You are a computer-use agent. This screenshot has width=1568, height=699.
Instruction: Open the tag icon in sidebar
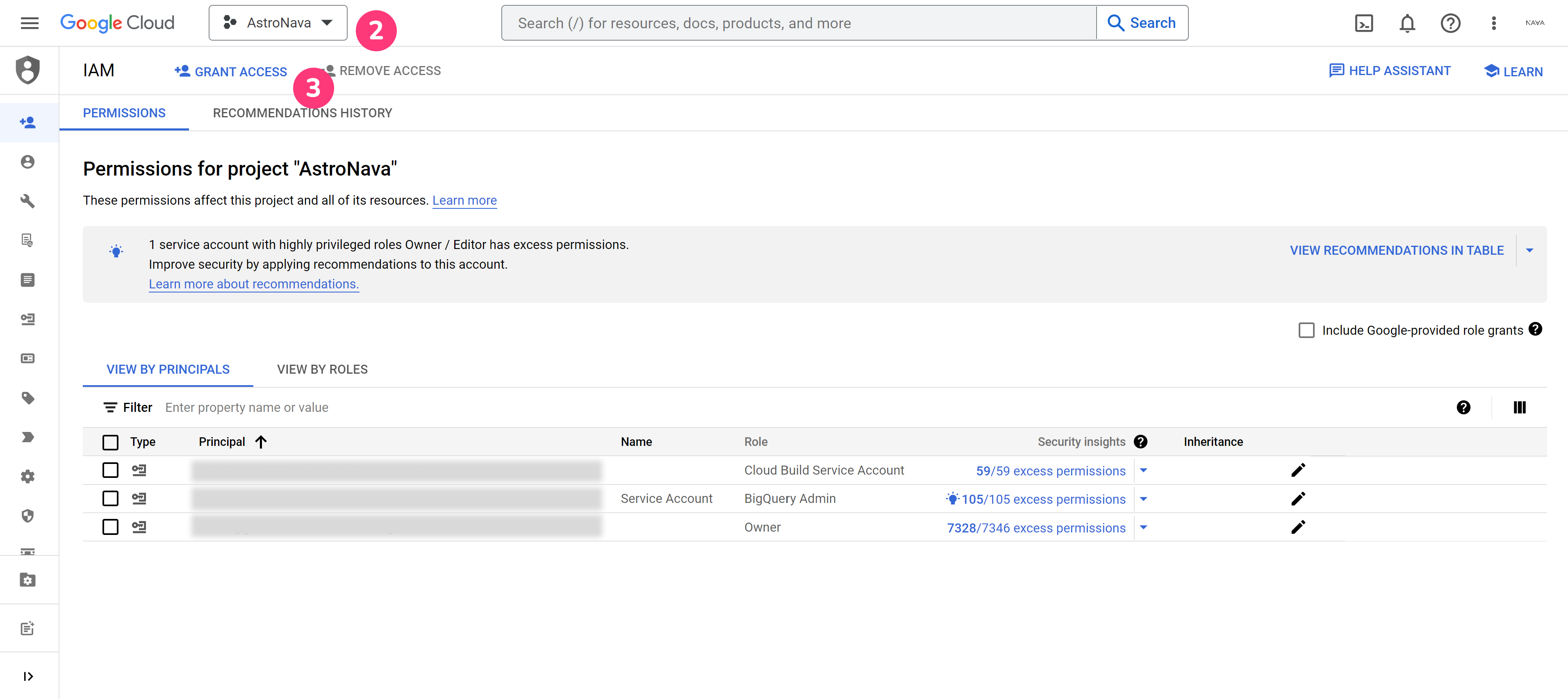[28, 398]
